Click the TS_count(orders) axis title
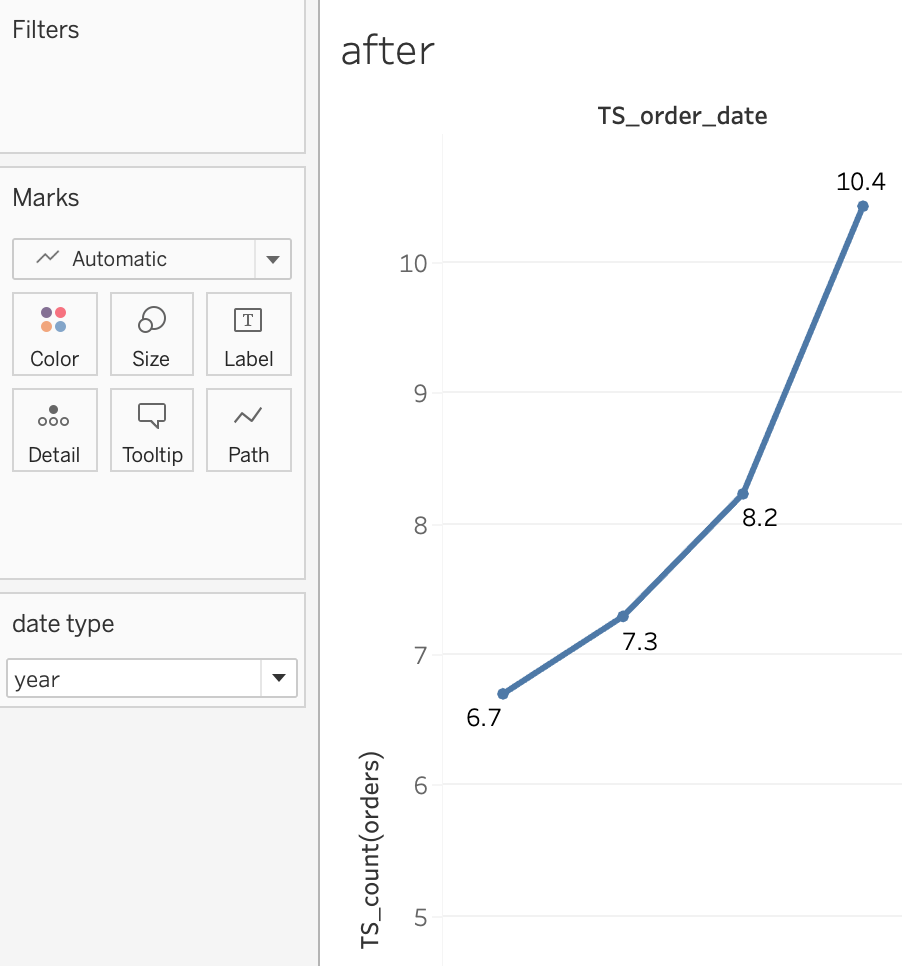The width and height of the screenshot is (902, 966). click(371, 850)
